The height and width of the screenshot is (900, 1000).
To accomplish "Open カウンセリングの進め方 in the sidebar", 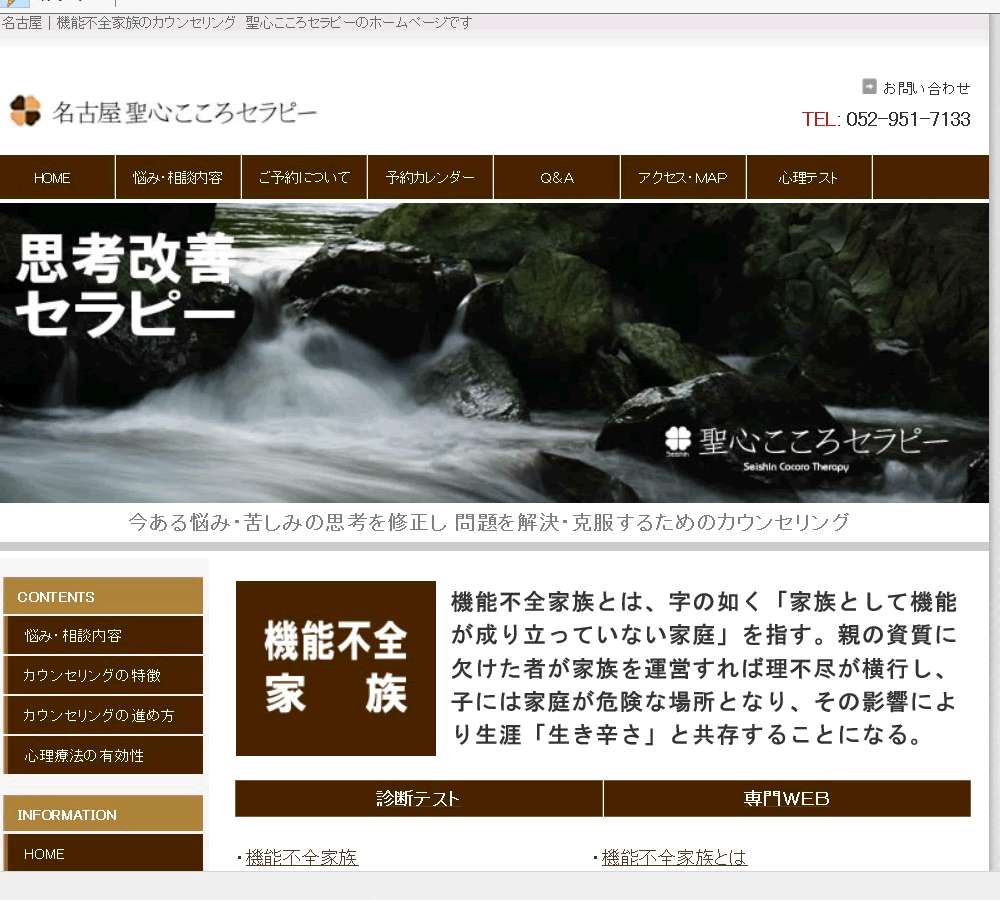I will [103, 715].
